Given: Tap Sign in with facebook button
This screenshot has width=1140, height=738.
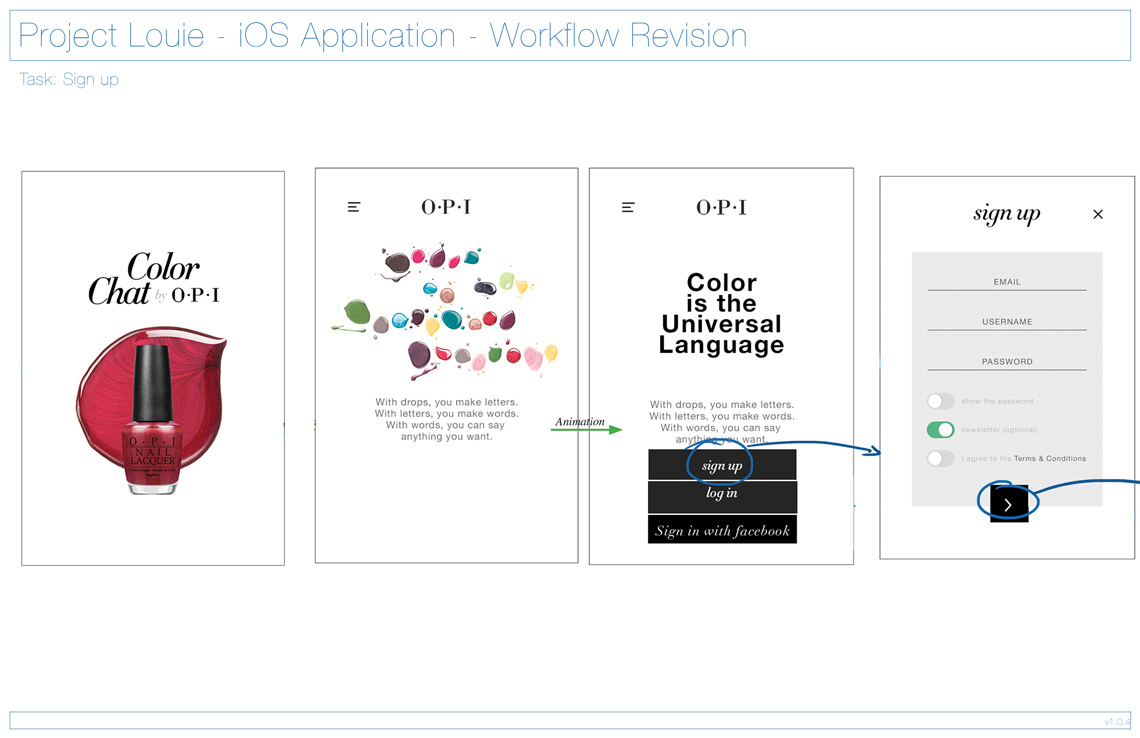Looking at the screenshot, I should click(x=722, y=530).
